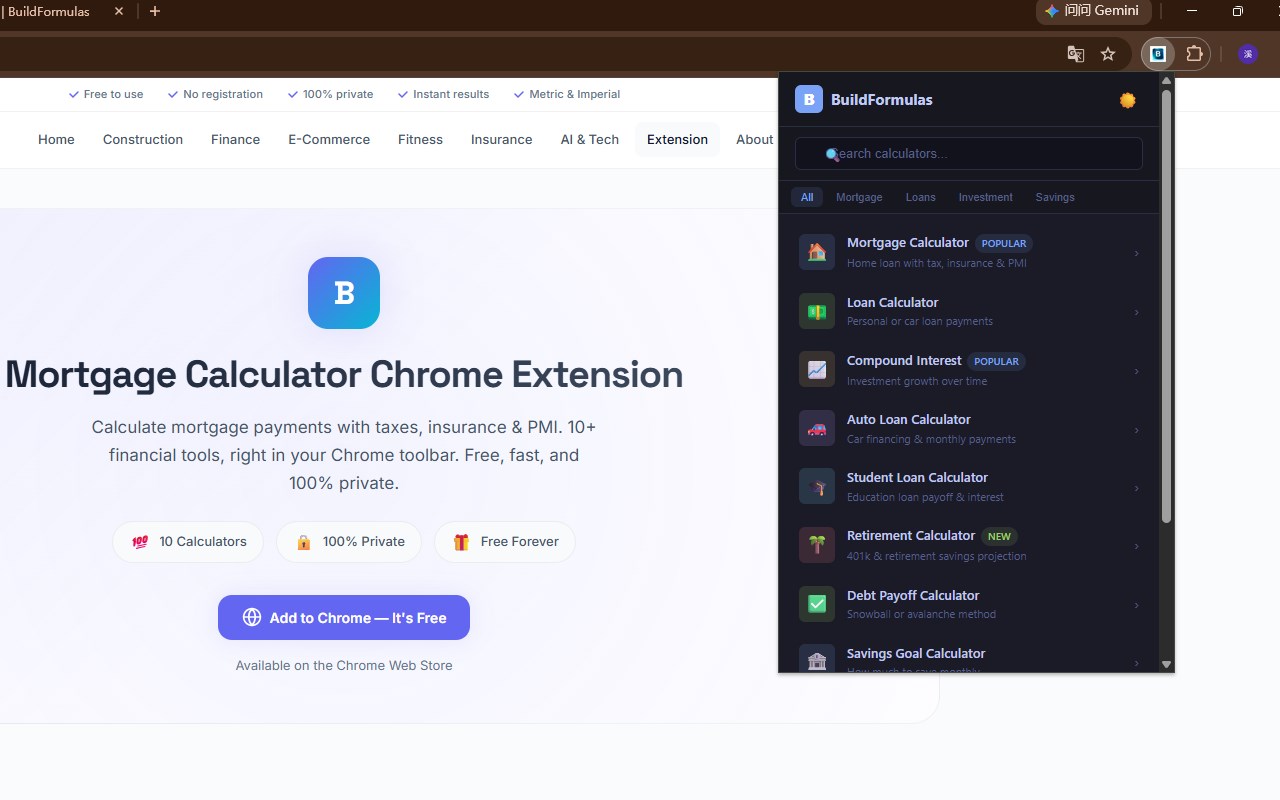Go to the Home nav link
The image size is (1280, 800).
56,140
